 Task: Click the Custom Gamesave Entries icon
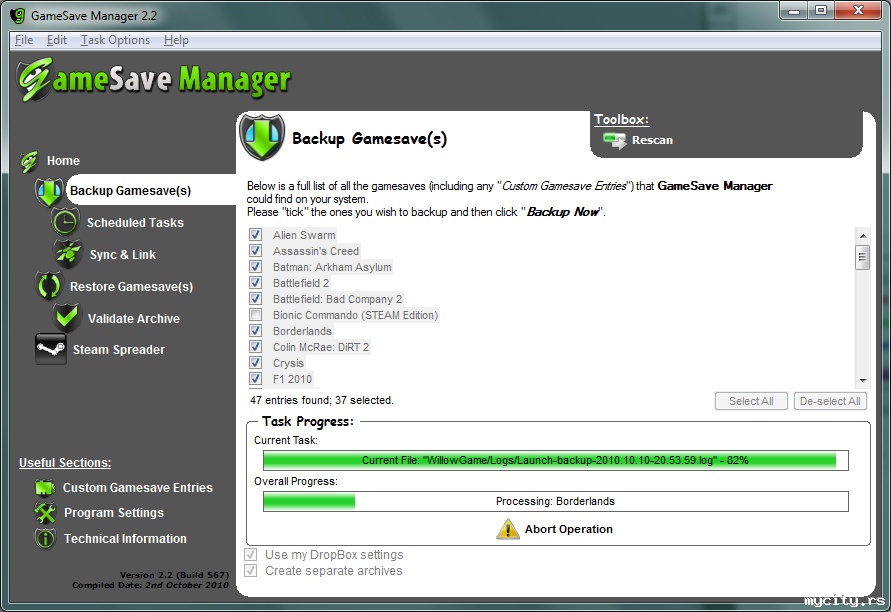coord(45,488)
